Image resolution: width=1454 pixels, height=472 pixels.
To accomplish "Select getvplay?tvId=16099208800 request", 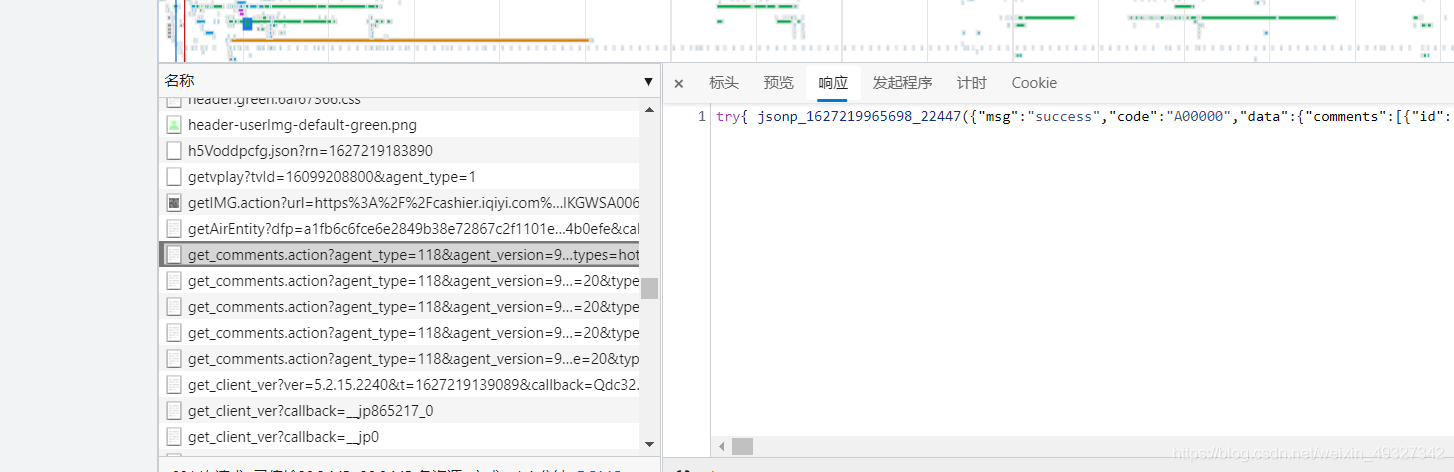I will point(399,177).
